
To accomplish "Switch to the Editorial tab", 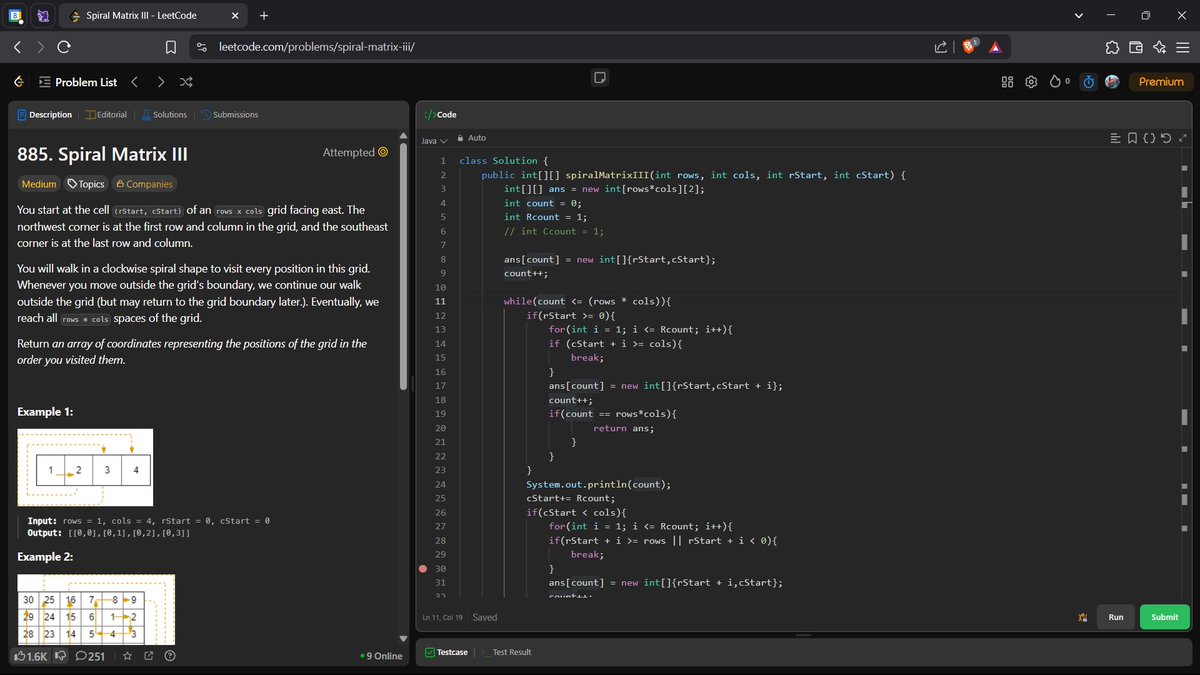I will coord(106,114).
